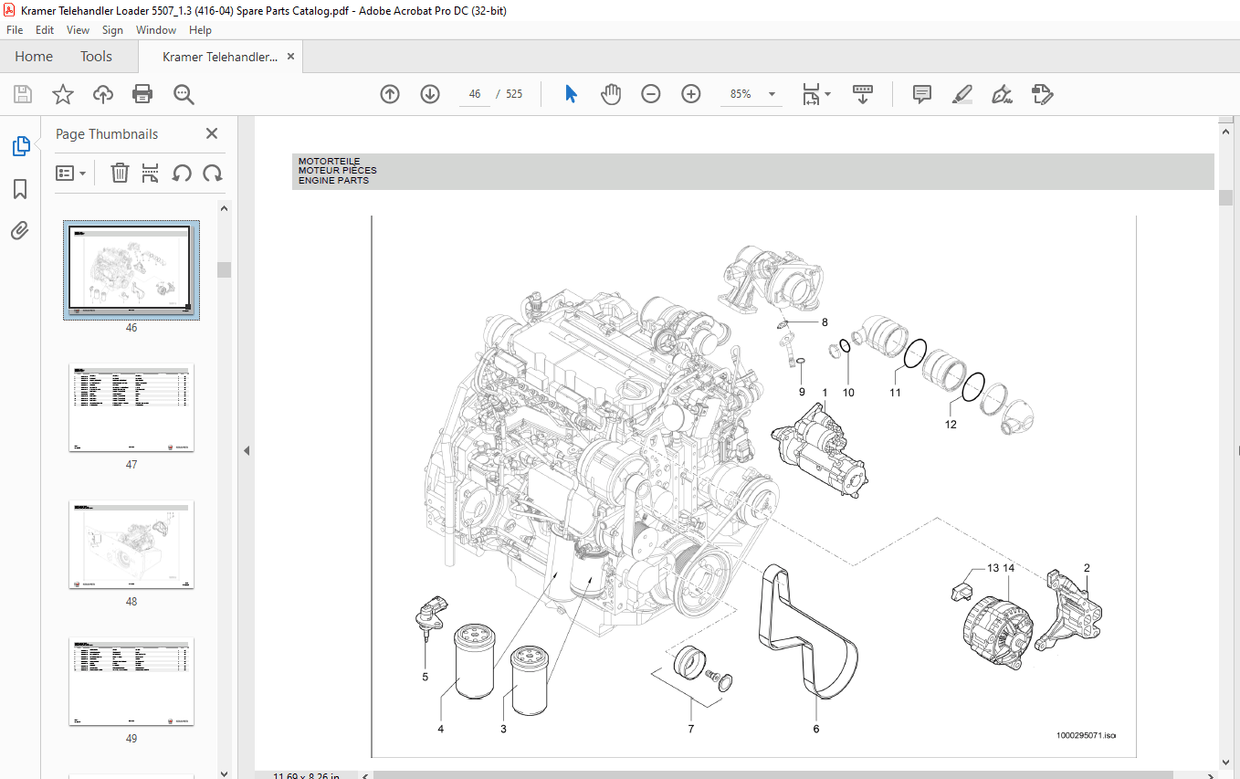This screenshot has width=1240, height=779.
Task: Select the Hand tool
Action: click(610, 93)
